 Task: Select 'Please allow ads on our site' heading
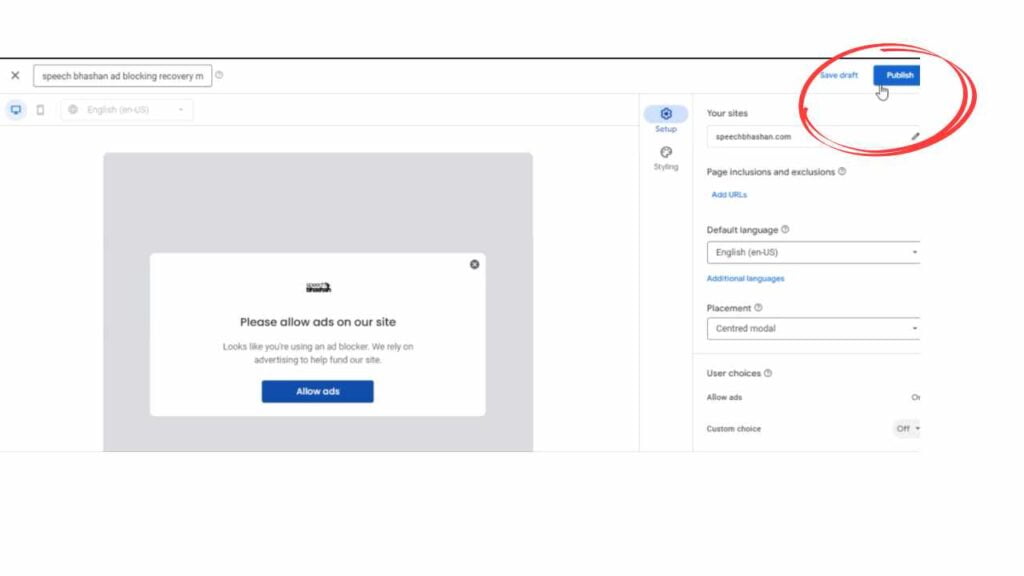(317, 322)
